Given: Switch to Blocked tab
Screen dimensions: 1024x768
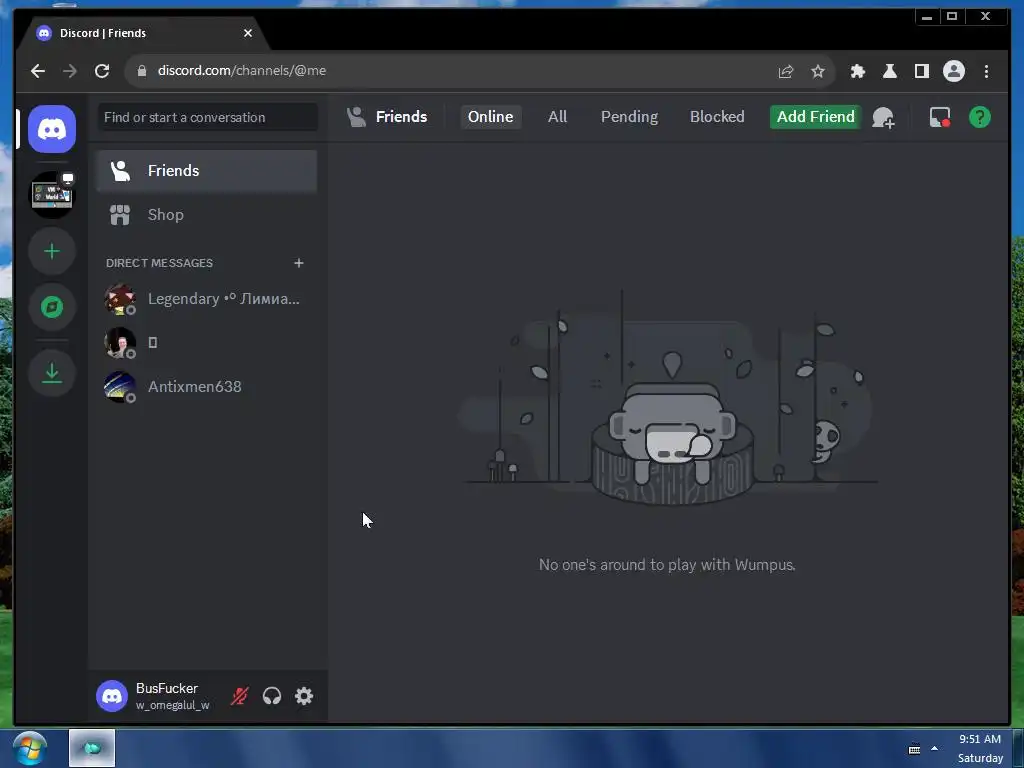Looking at the screenshot, I should [717, 117].
